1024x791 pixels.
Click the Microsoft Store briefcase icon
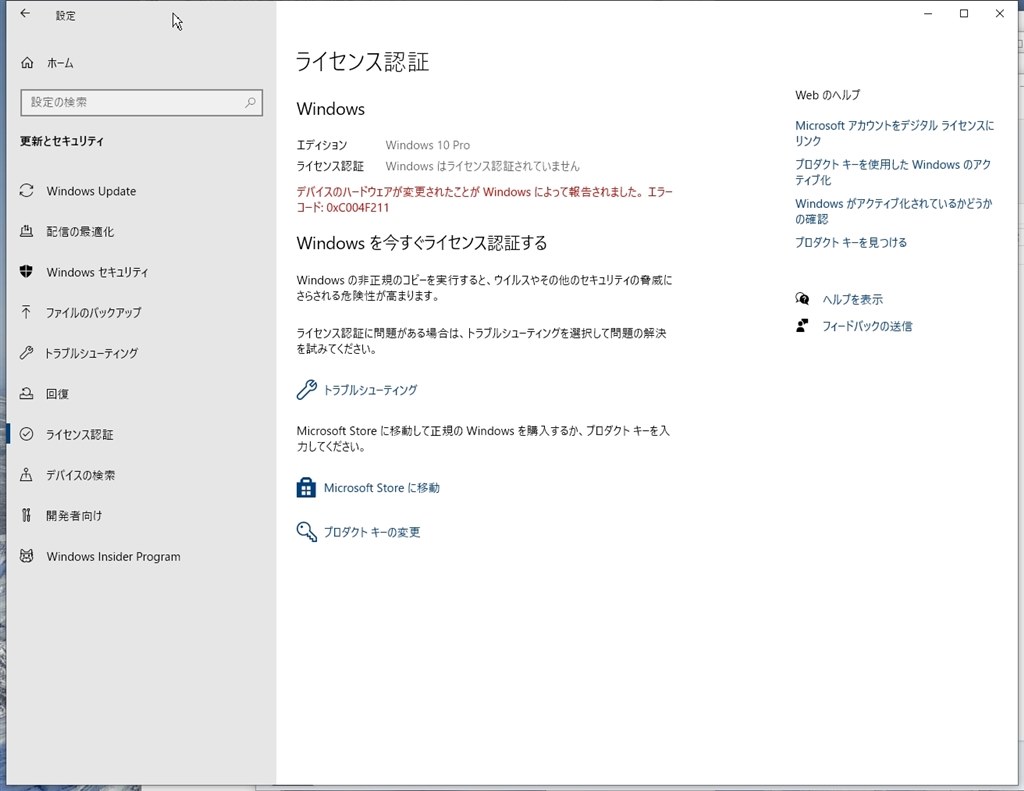point(305,487)
